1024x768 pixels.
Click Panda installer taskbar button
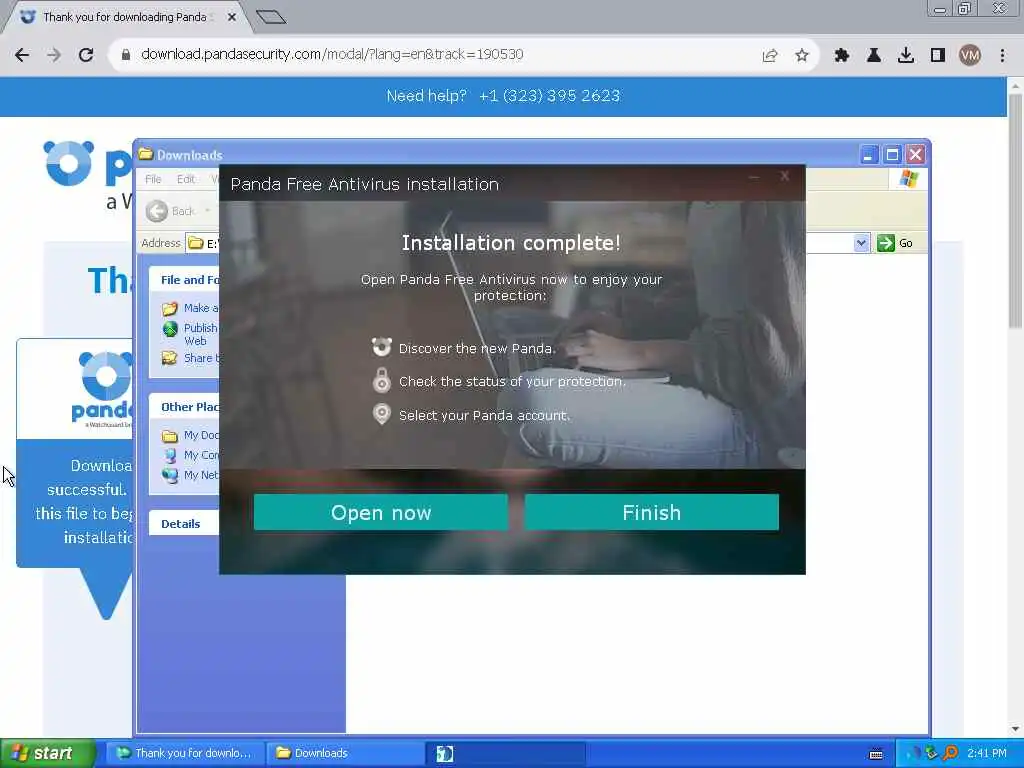tap(505, 754)
